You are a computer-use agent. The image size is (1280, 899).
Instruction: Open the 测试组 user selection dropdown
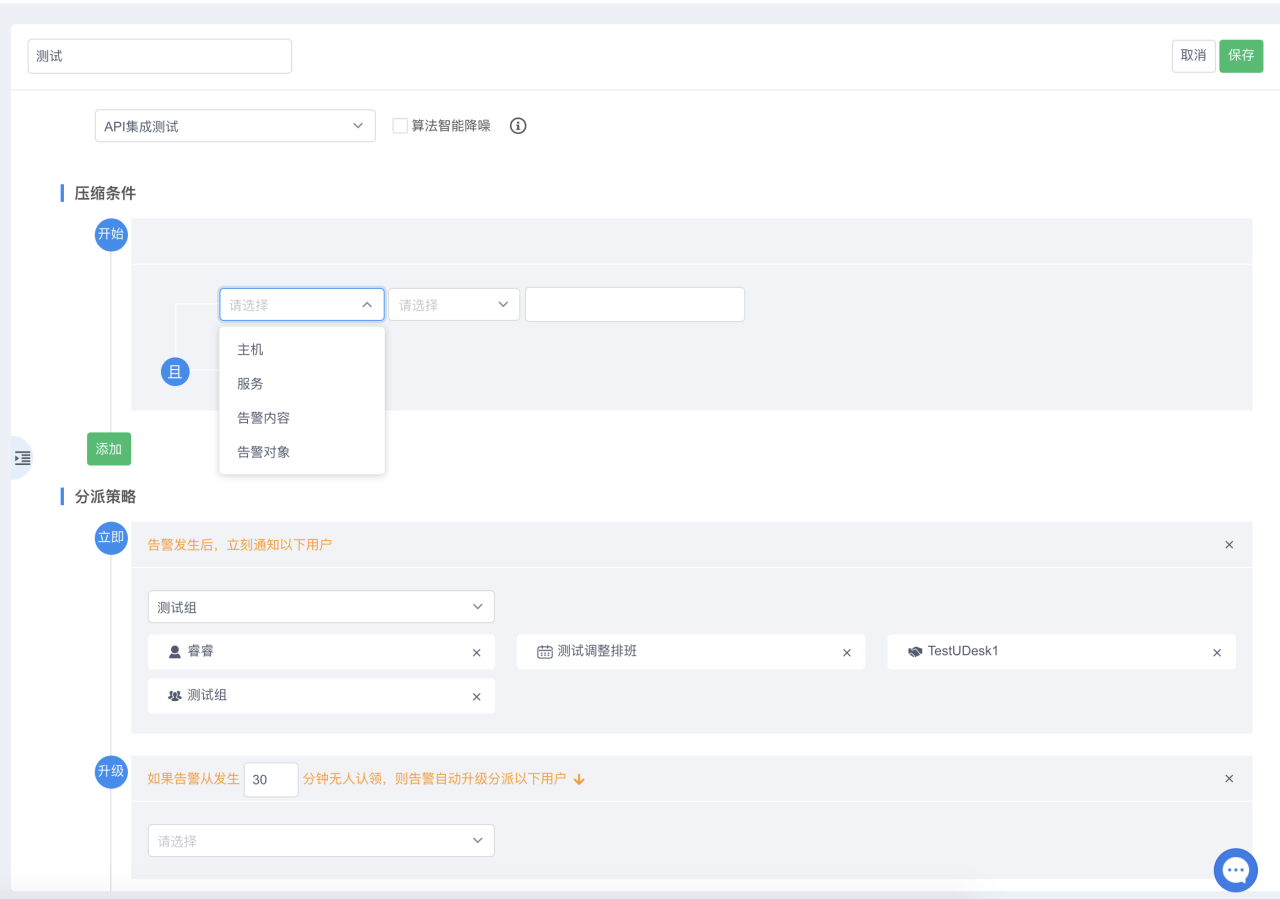tap(321, 607)
